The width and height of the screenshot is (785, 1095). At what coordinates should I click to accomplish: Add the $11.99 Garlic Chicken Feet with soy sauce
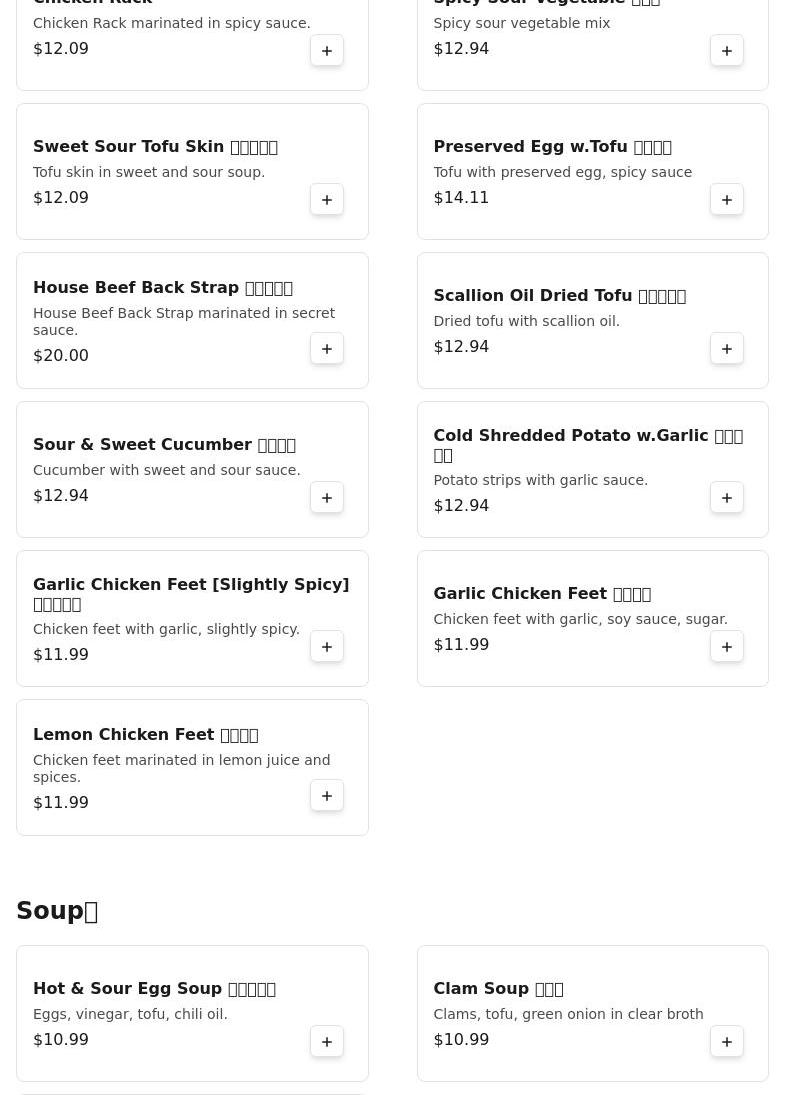point(727,647)
